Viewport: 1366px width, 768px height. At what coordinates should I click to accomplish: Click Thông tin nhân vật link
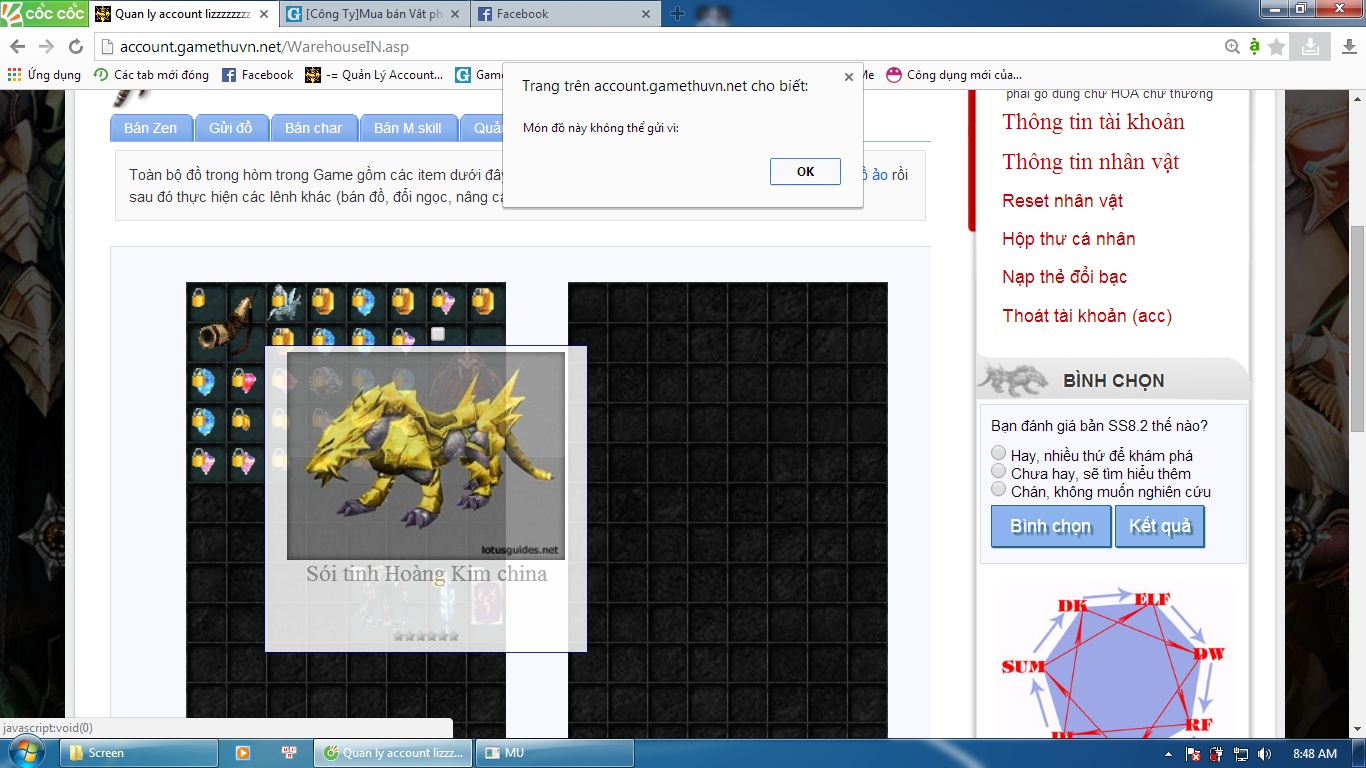[x=1091, y=162]
